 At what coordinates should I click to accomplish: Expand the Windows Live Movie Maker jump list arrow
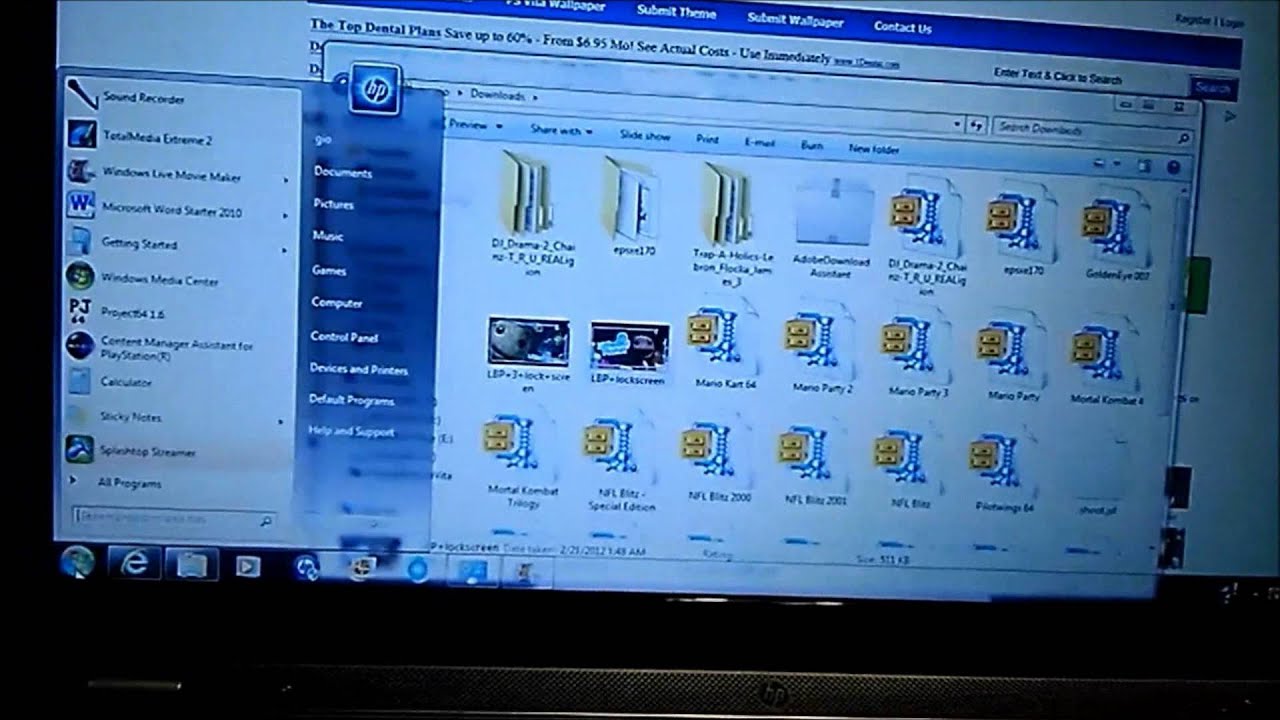pos(285,180)
